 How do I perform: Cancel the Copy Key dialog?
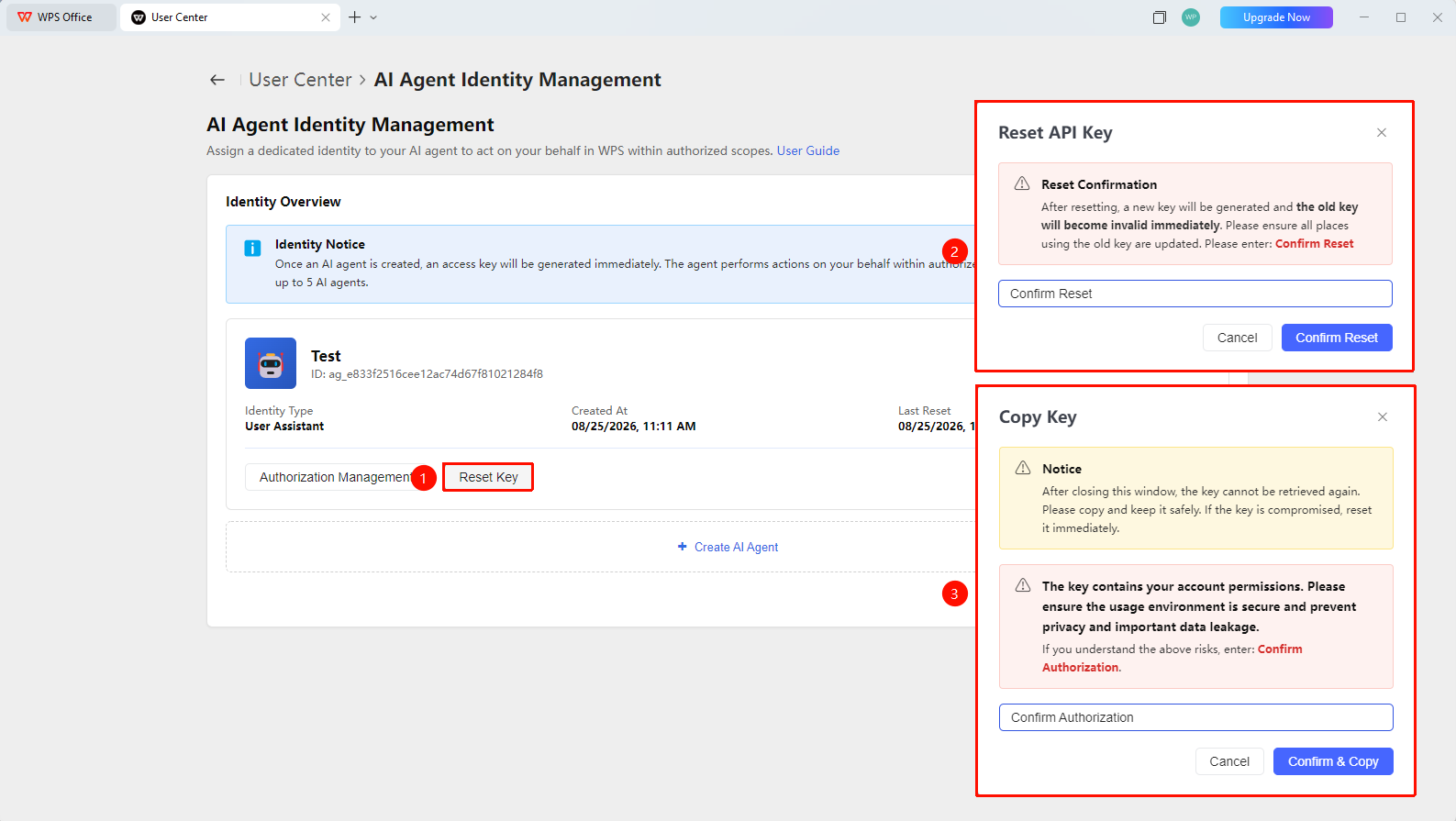(1229, 761)
